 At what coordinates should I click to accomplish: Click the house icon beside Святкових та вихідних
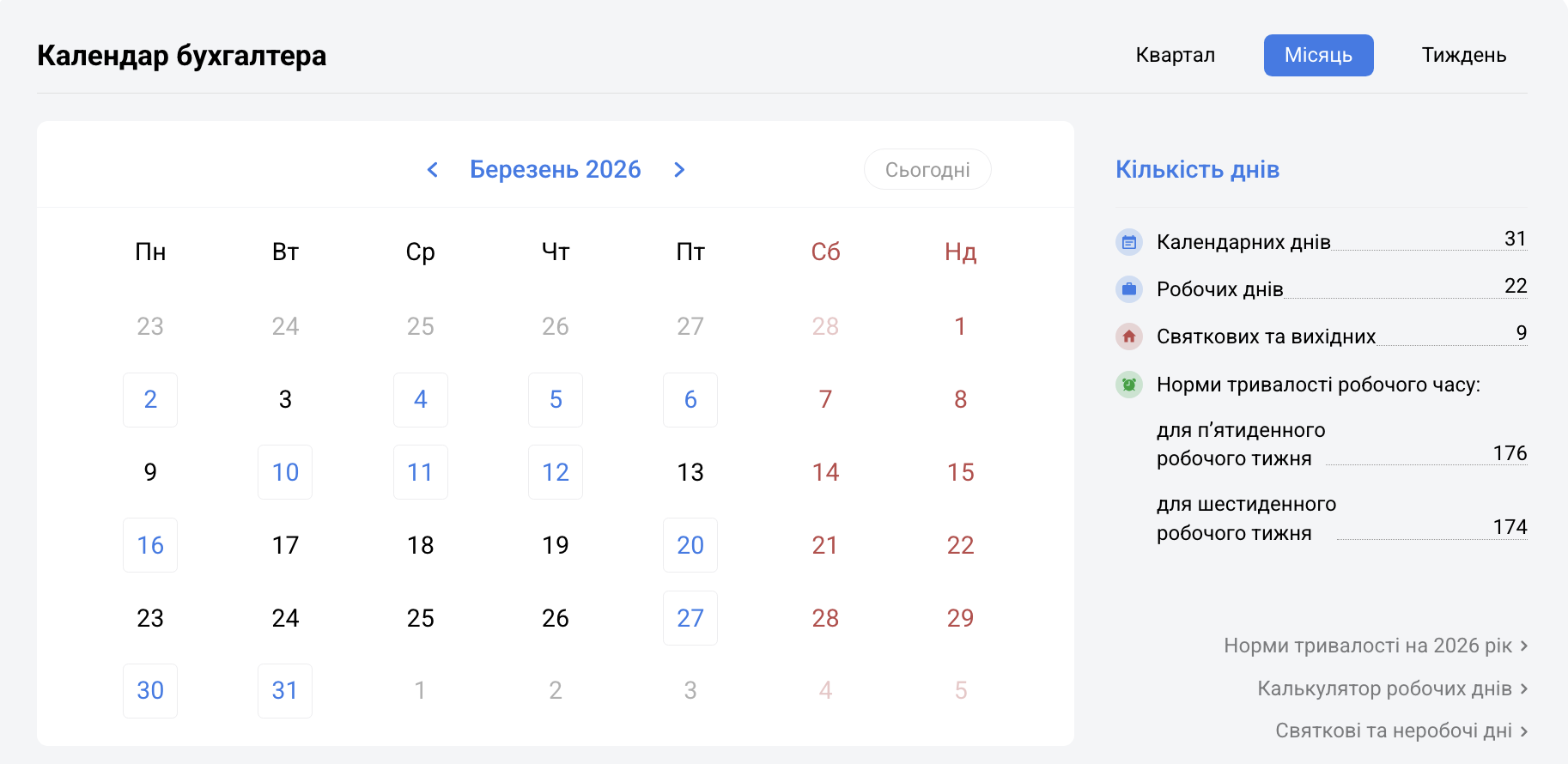point(1129,337)
